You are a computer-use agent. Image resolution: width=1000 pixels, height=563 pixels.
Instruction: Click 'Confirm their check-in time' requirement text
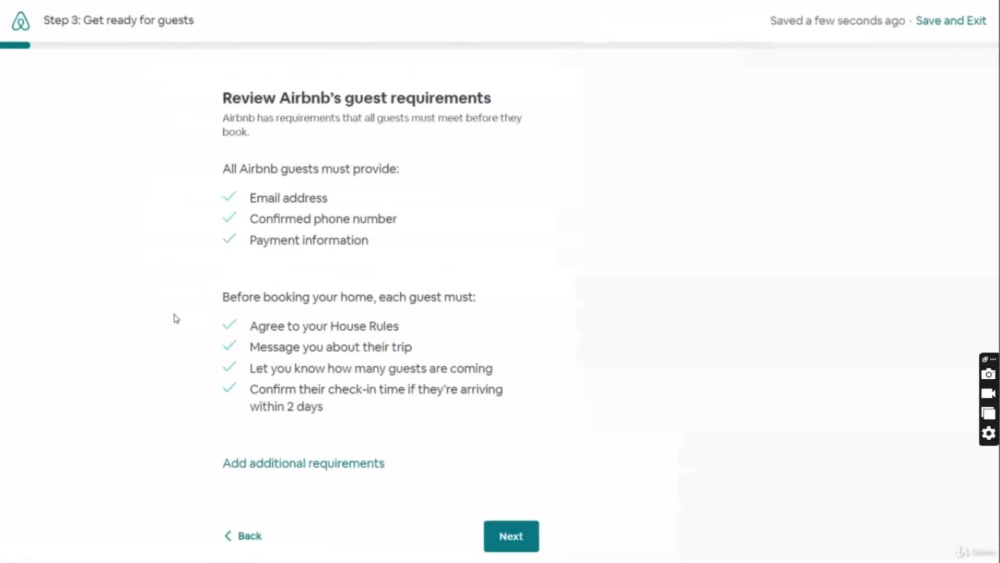pyautogui.click(x=376, y=398)
